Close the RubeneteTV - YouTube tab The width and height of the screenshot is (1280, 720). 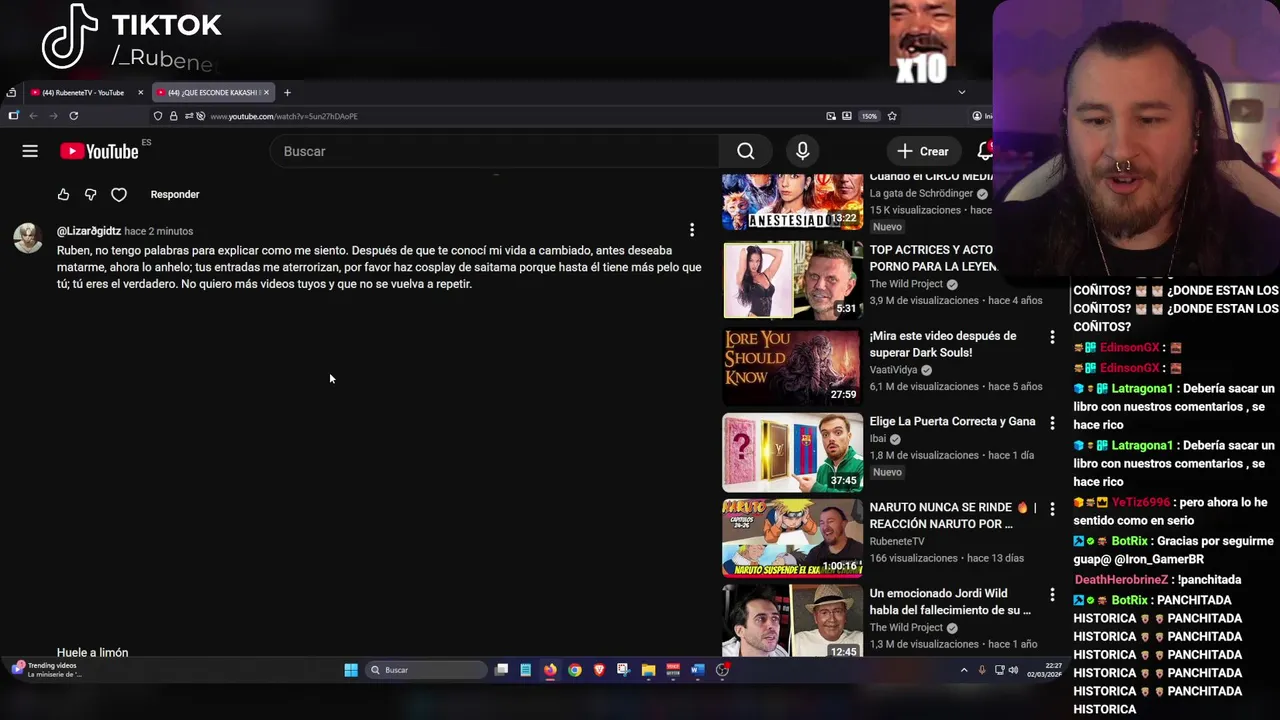pos(140,92)
